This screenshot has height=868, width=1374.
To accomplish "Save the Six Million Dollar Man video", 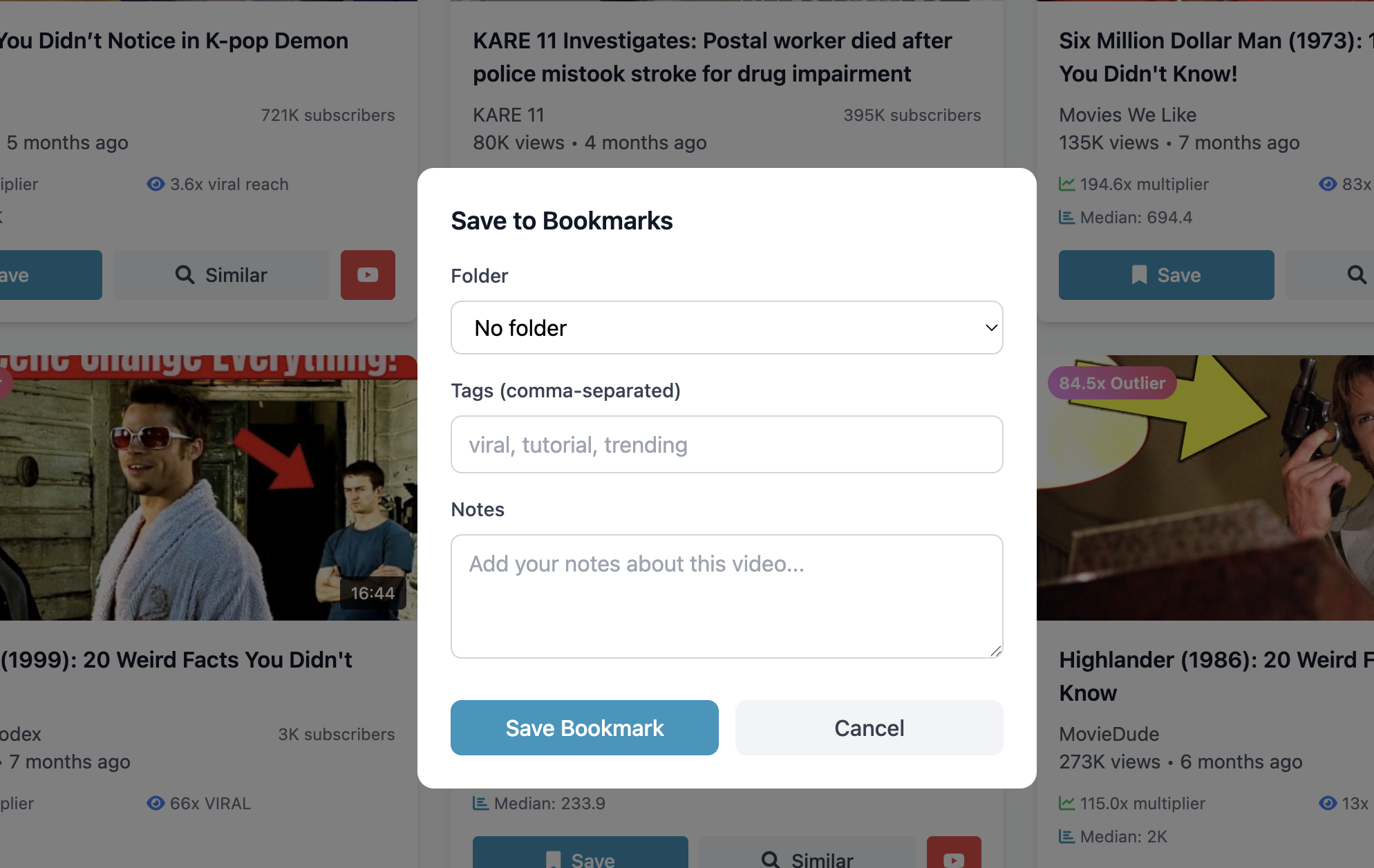I will coord(1166,275).
